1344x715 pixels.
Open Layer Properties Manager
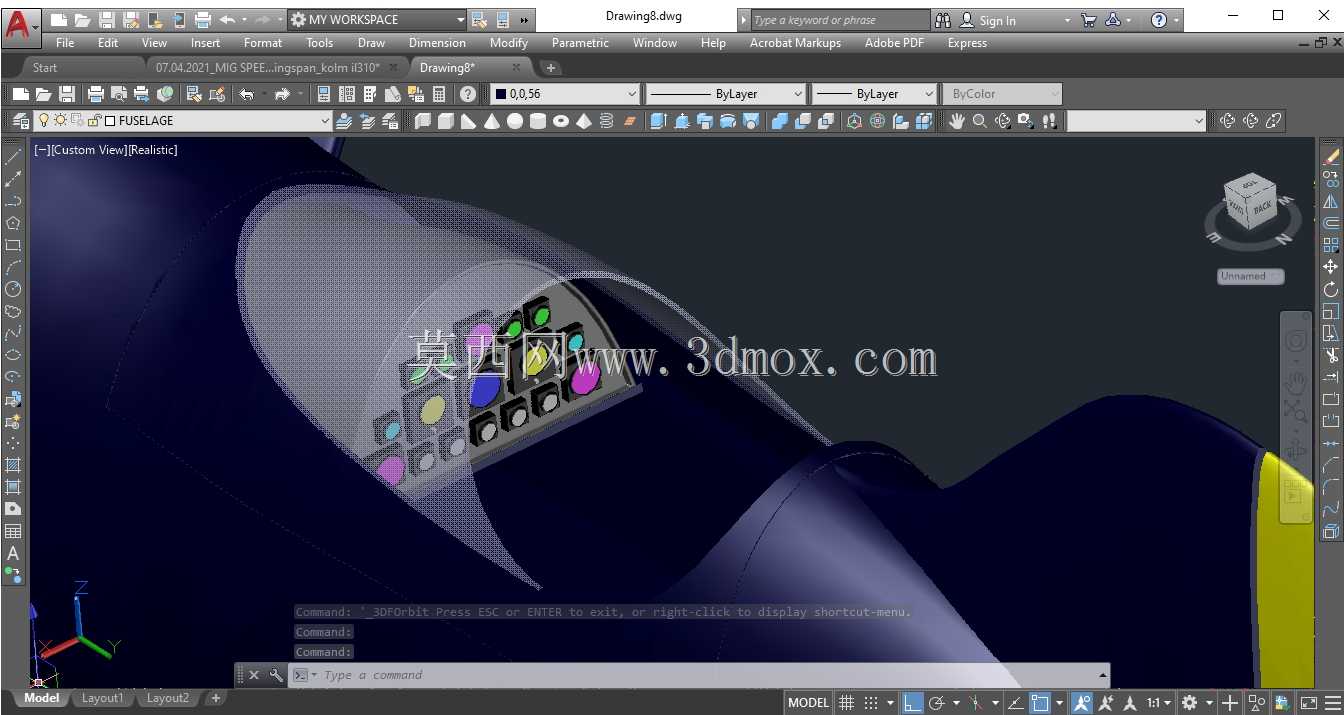[x=21, y=121]
